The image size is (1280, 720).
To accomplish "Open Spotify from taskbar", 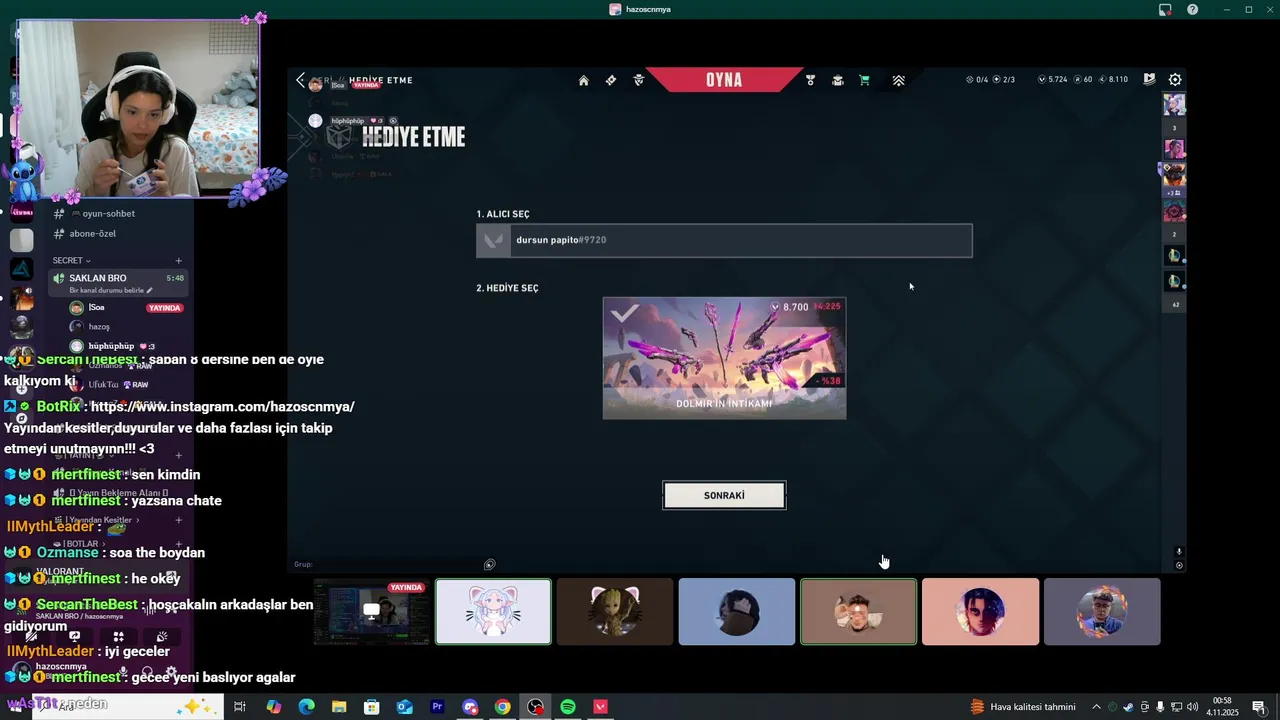I will (568, 707).
